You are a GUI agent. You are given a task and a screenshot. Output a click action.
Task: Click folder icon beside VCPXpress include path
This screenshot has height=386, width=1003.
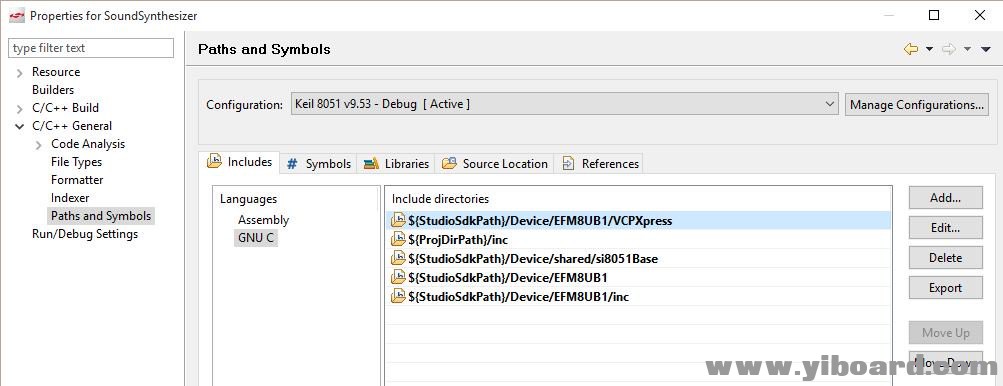(x=398, y=220)
